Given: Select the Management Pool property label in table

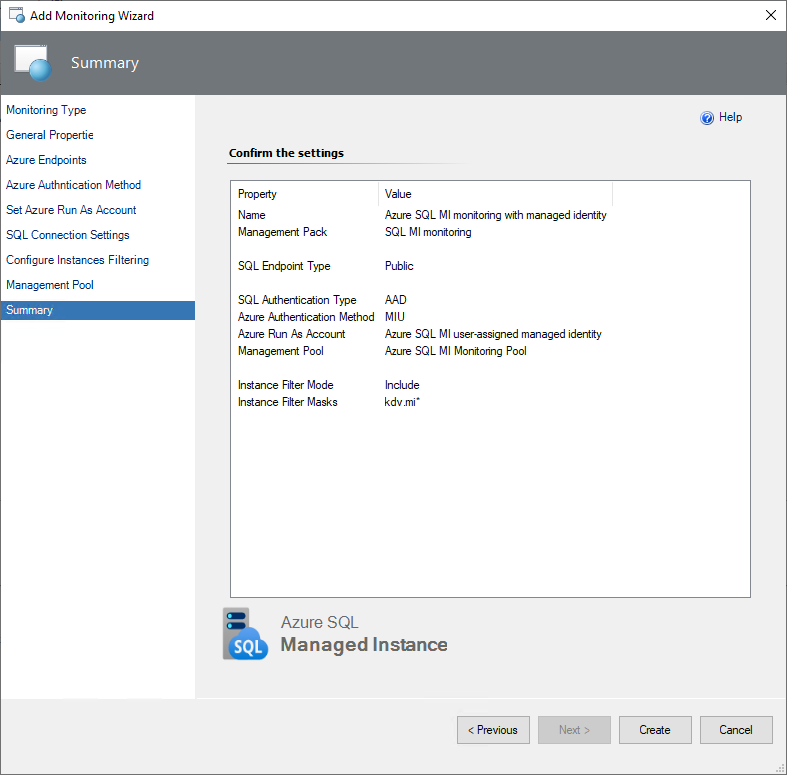Looking at the screenshot, I should (281, 351).
